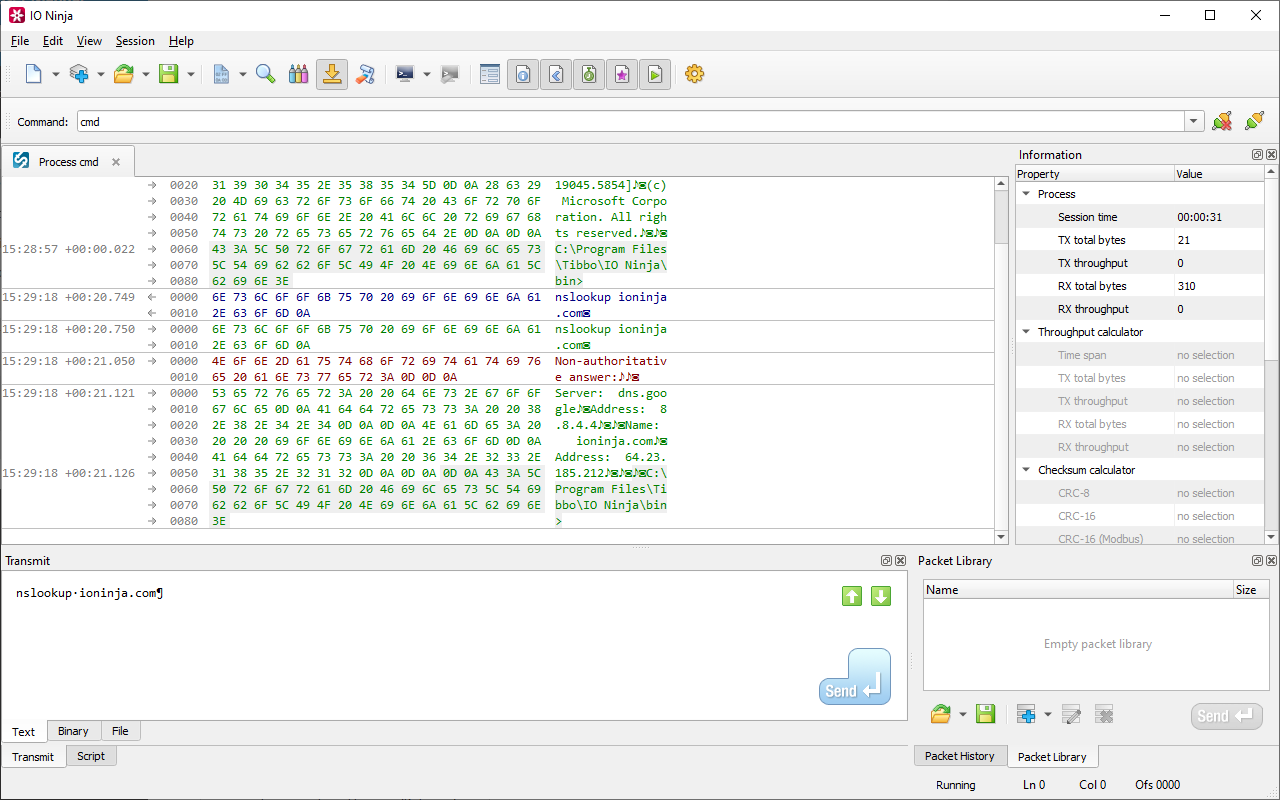The image size is (1280, 800).
Task: Open binary view options dropdown arrow
Action: point(242,74)
